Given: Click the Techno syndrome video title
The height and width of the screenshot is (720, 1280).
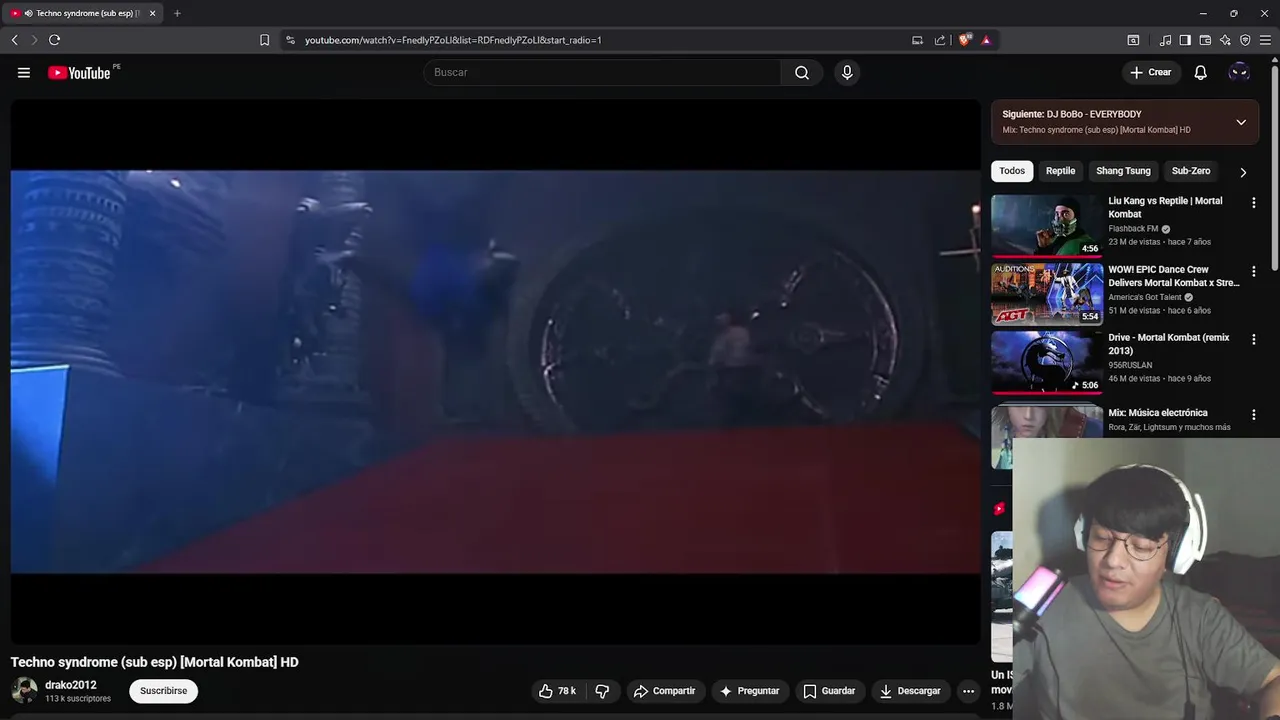Looking at the screenshot, I should 155,662.
